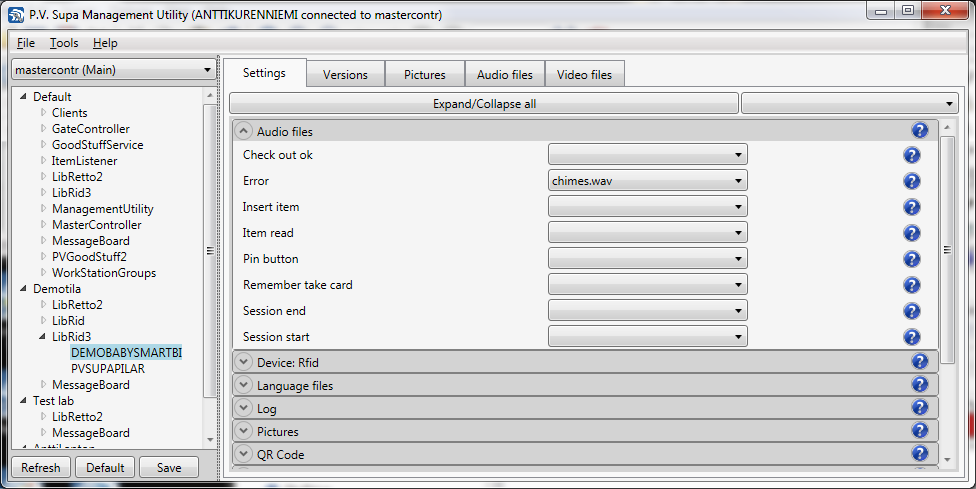Click help icon next to Check out ok
The height and width of the screenshot is (489, 976).
(x=911, y=155)
